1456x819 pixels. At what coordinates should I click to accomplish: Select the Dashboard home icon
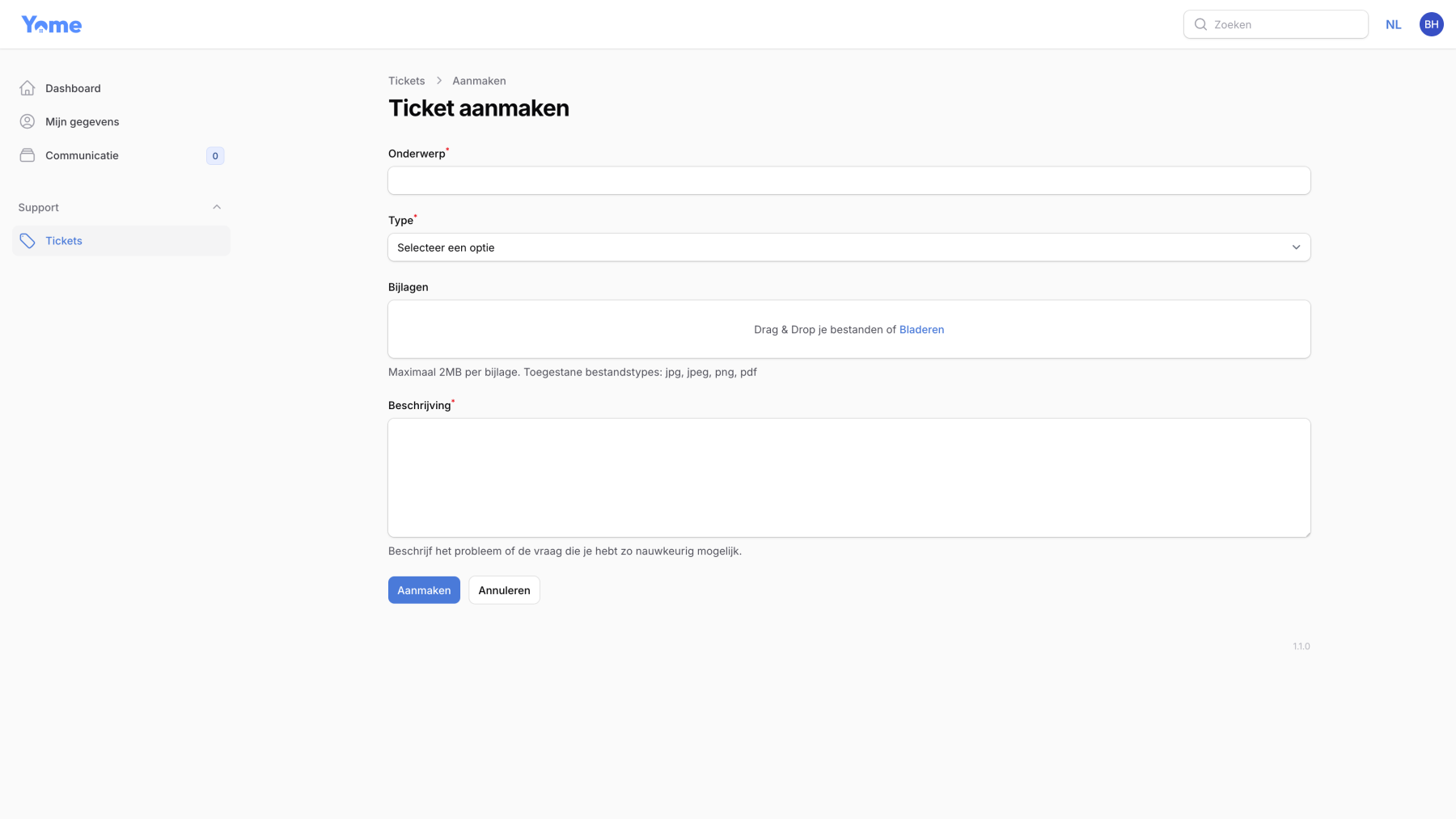[x=27, y=87]
